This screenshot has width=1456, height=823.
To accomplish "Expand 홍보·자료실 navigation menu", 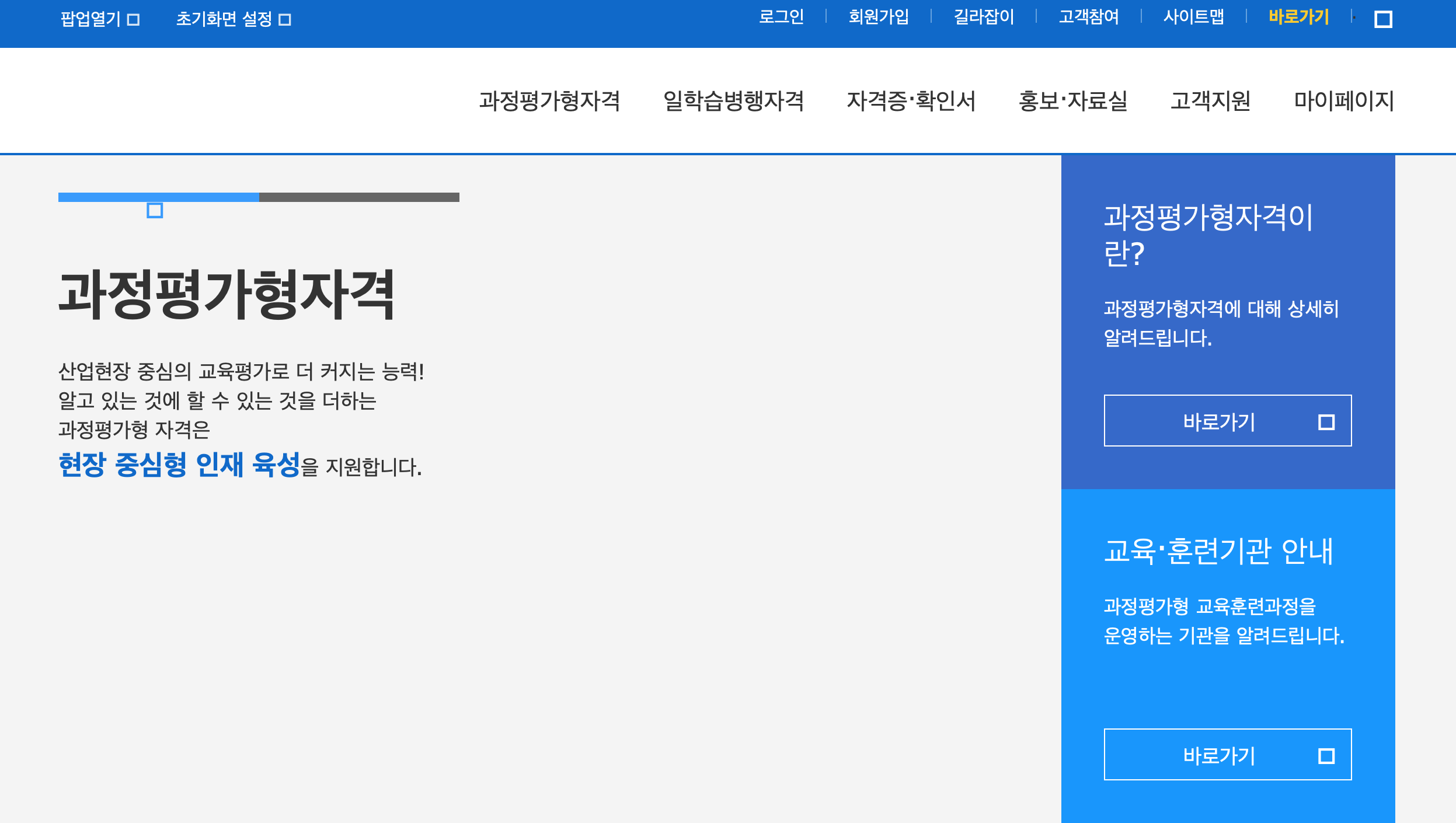I will [1072, 101].
